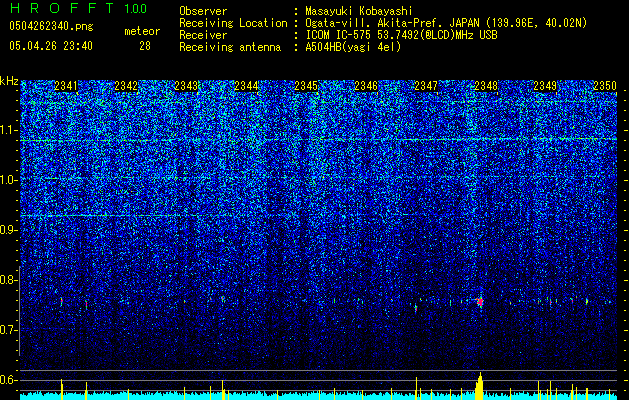
Task: Click the 2344 time marker
Action: click(246, 86)
